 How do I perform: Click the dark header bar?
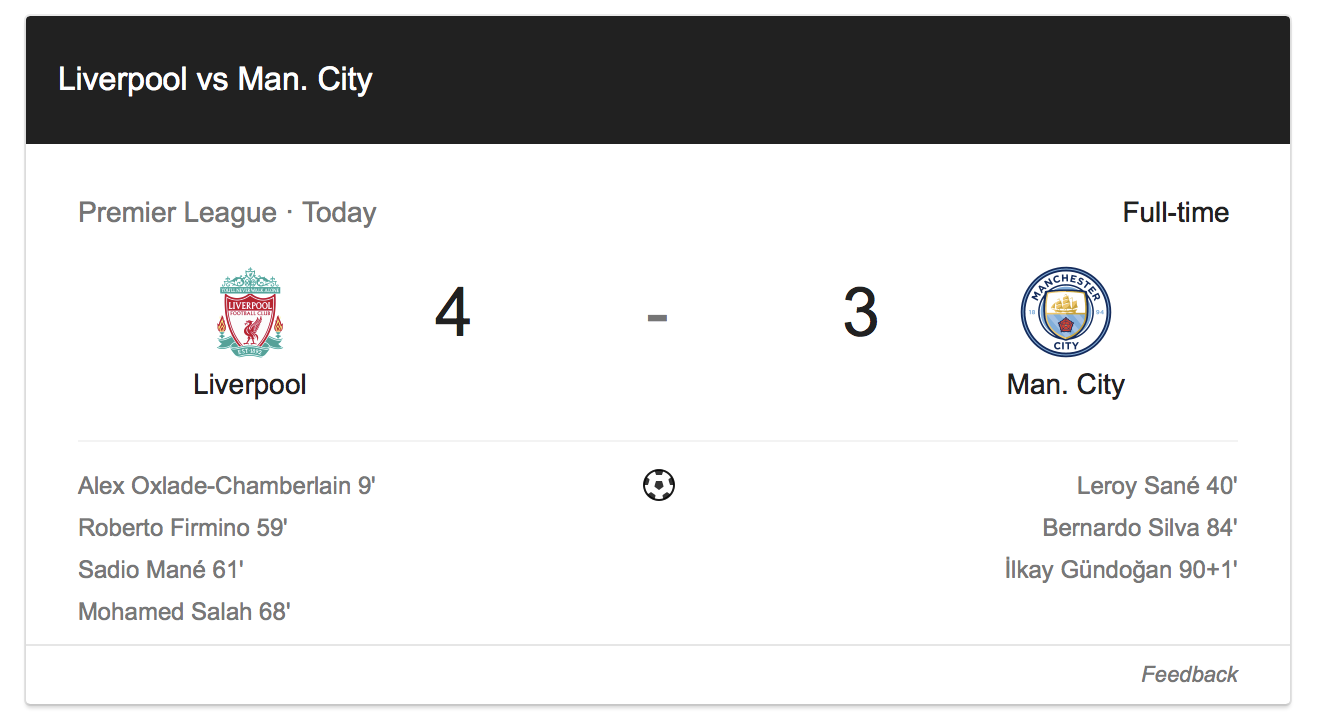(x=658, y=80)
